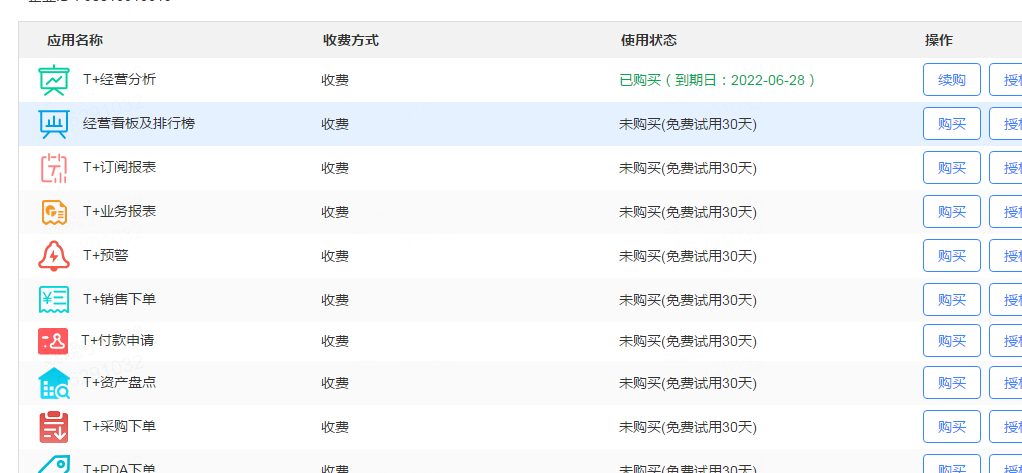Viewport: 1022px width, 473px height.
Task: Select the T+预警 app name
Action: click(x=106, y=255)
